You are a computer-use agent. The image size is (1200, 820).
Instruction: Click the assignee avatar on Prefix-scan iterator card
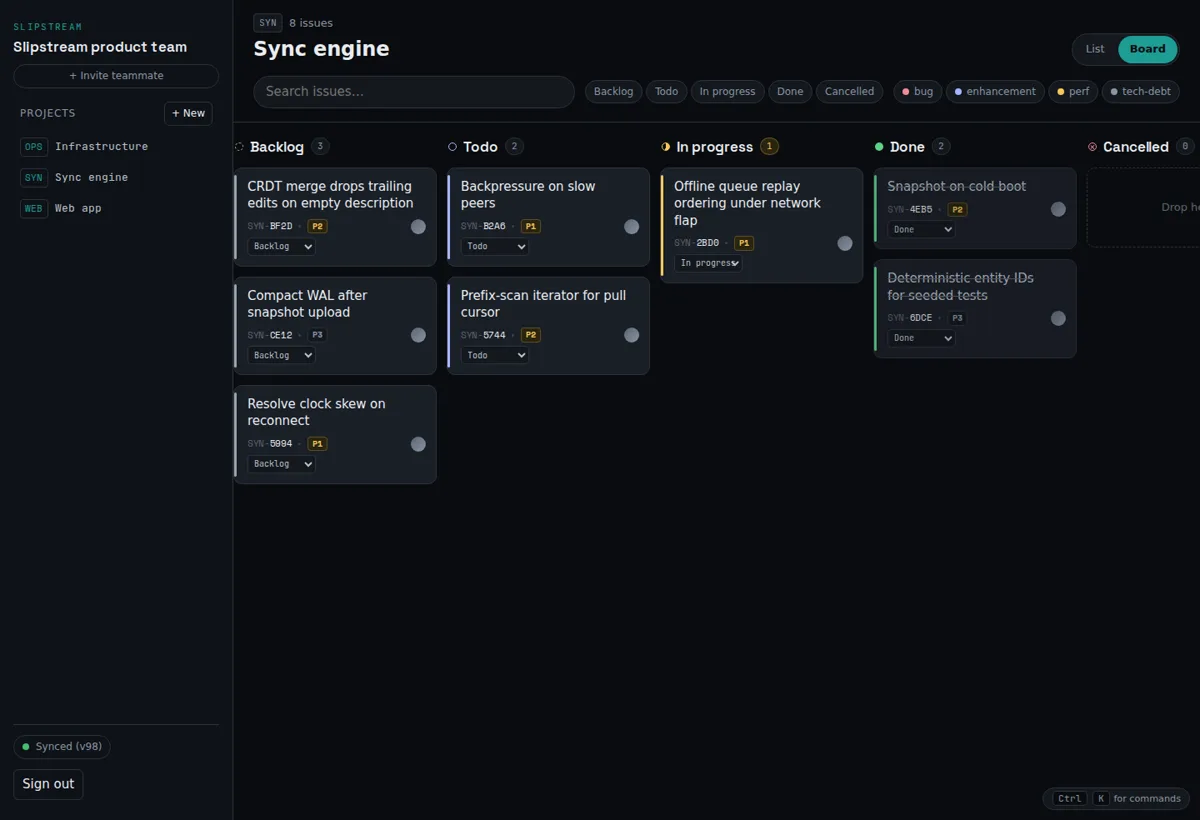[631, 335]
